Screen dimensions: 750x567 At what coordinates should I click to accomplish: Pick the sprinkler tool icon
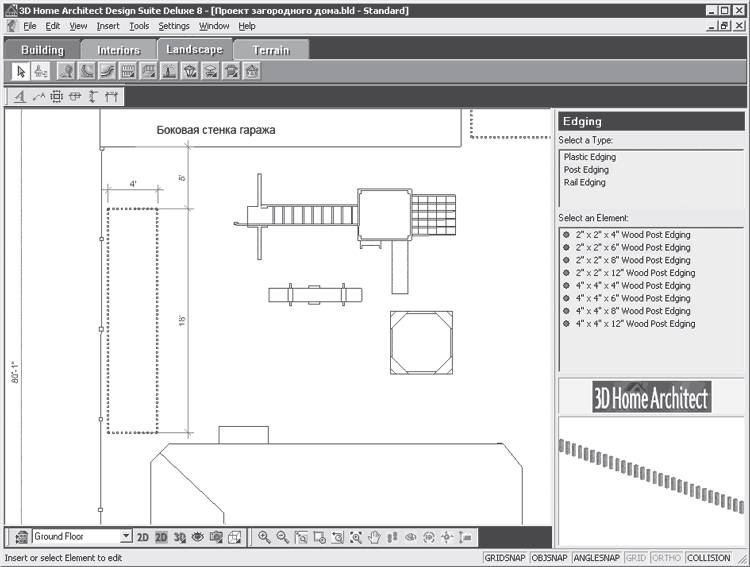tap(169, 72)
